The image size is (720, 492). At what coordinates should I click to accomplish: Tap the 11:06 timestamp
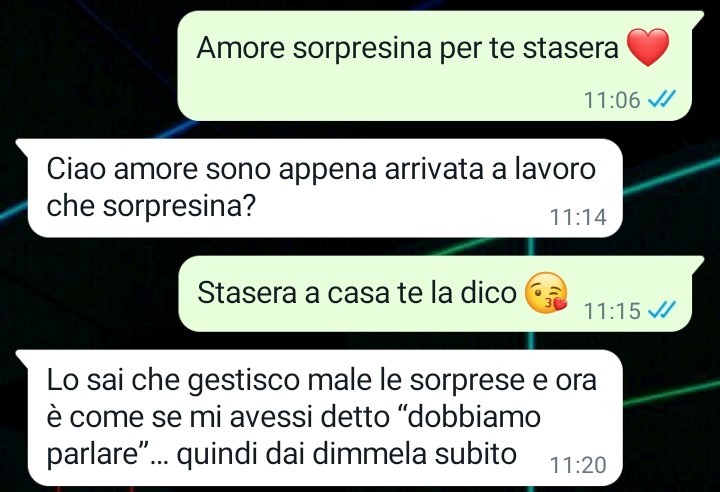coord(612,100)
